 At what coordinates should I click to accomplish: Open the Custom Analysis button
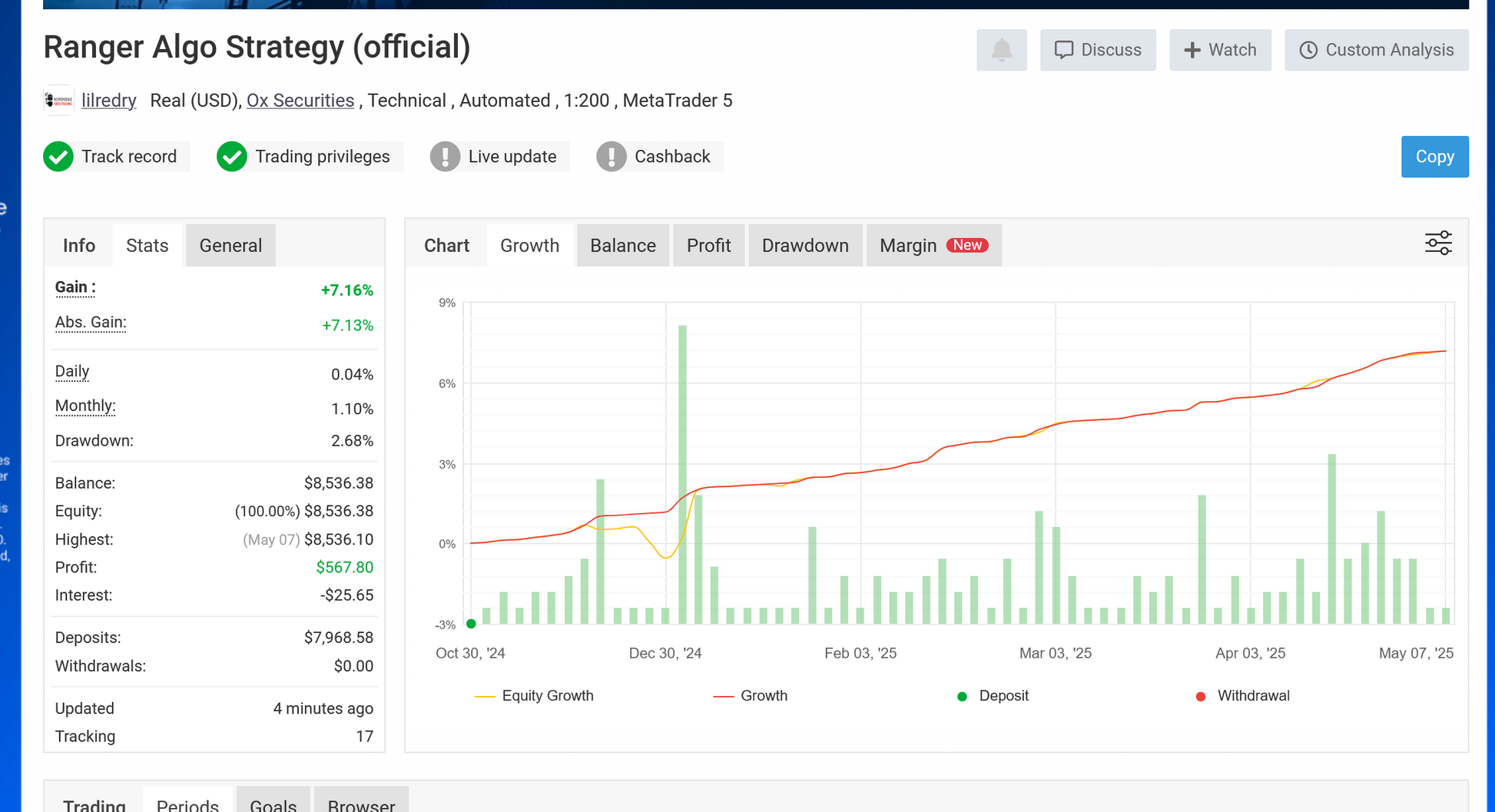(x=1376, y=51)
